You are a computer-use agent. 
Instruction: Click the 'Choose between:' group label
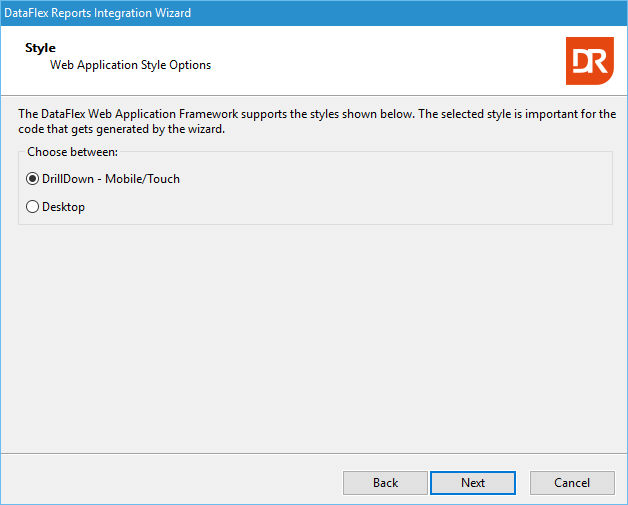(72, 152)
